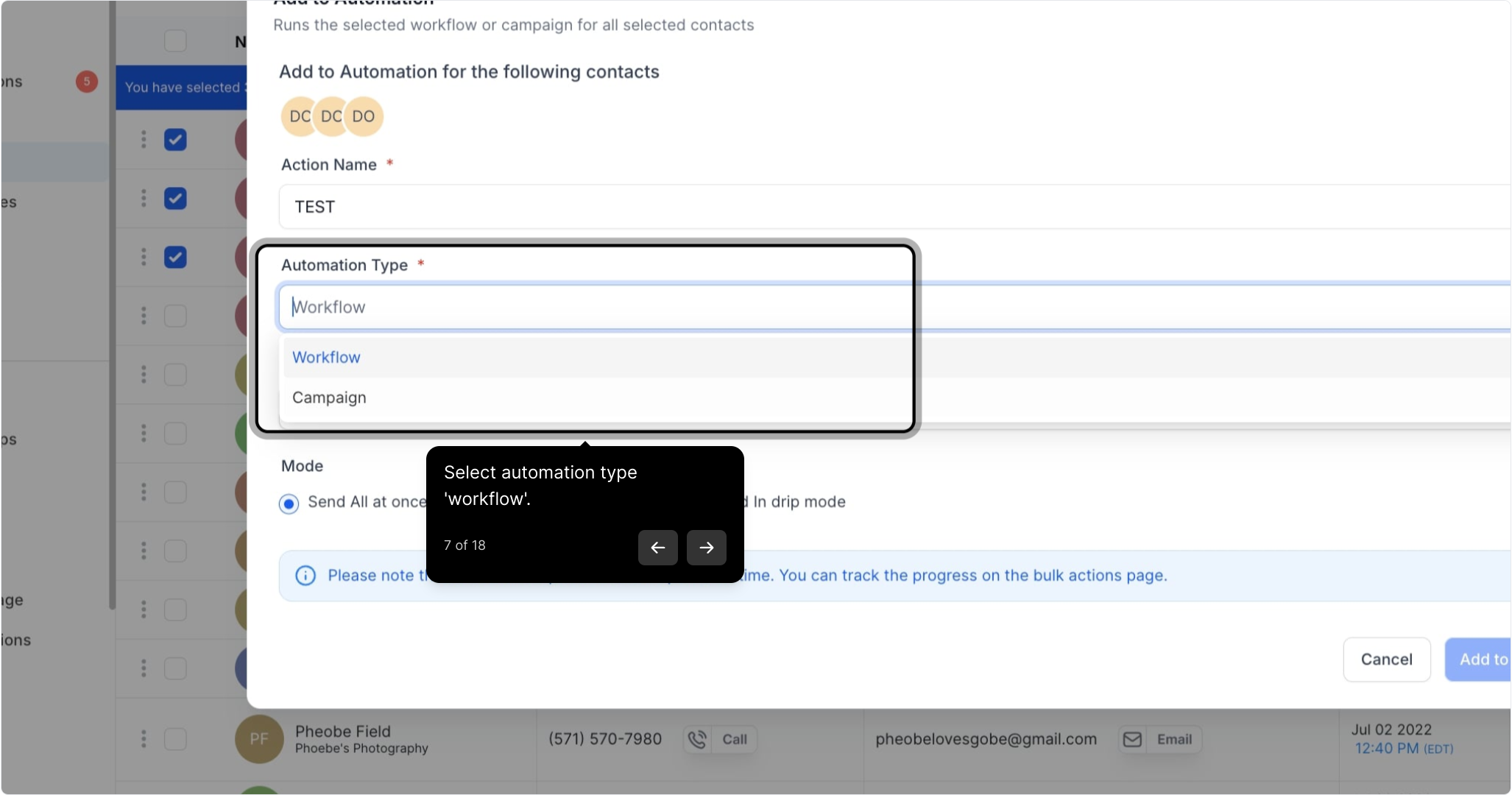
Task: Select the 'Send All at once' radio button
Action: click(289, 504)
